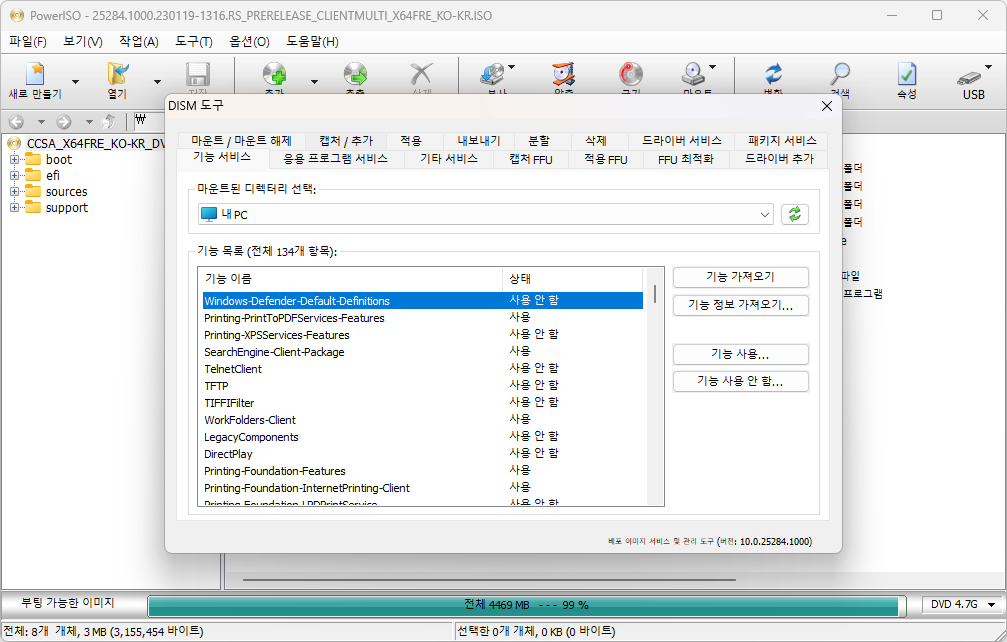Click the 기능 사용 안 함... button
The width and height of the screenshot is (1007, 642).
[x=740, y=381]
